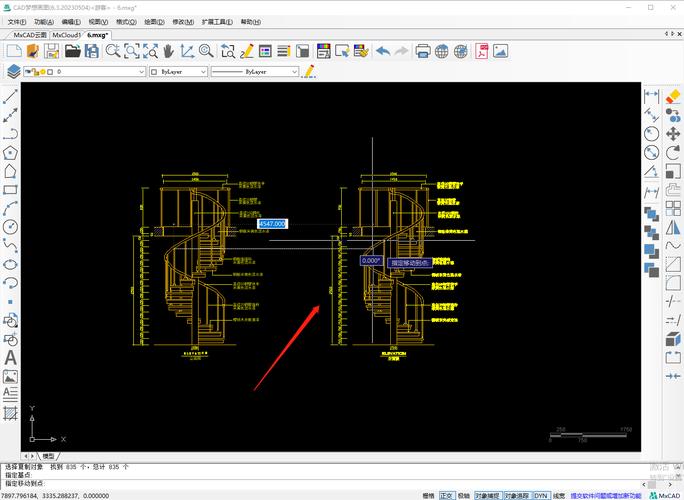Image resolution: width=684 pixels, height=500 pixels.
Task: Click the dynamic distance input field 4547.000
Action: (x=272, y=224)
